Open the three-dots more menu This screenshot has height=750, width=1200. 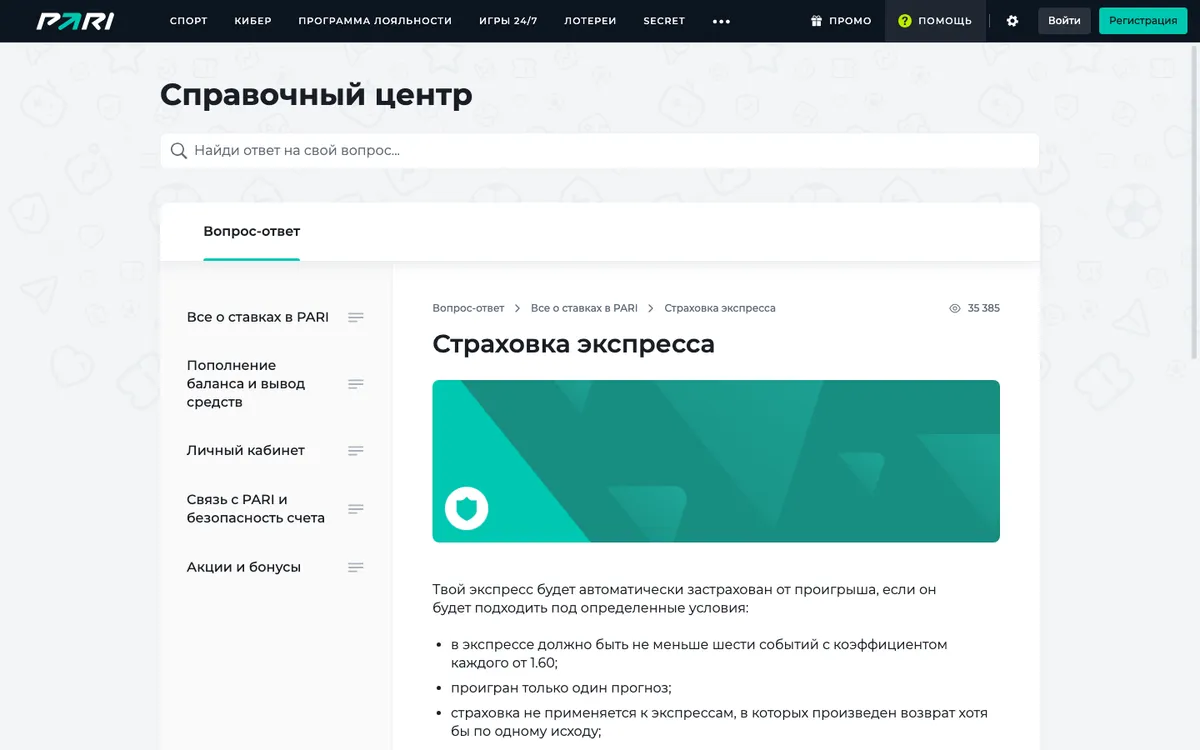coord(721,21)
